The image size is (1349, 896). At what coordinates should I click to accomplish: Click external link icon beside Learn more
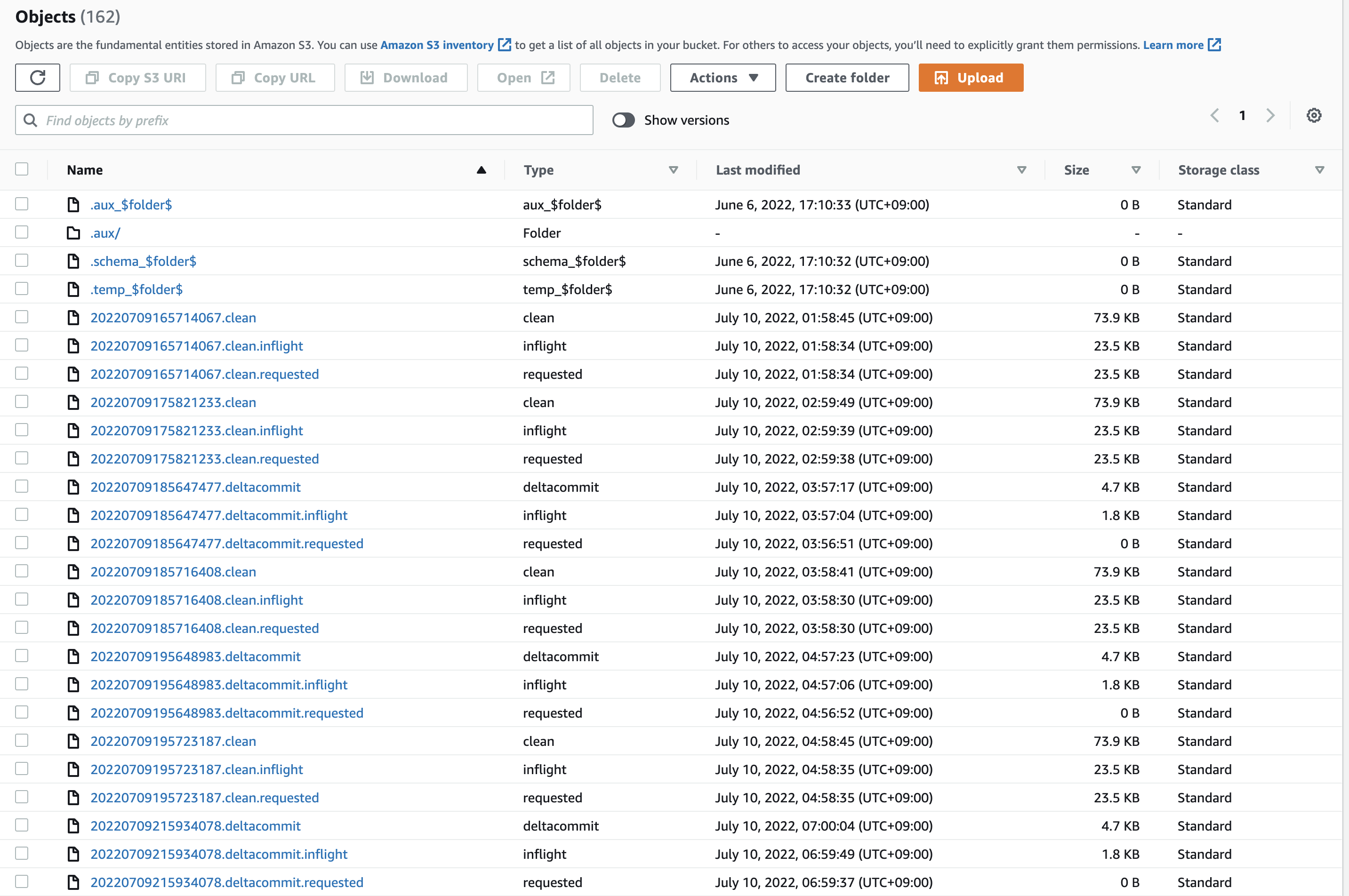pyautogui.click(x=1215, y=45)
